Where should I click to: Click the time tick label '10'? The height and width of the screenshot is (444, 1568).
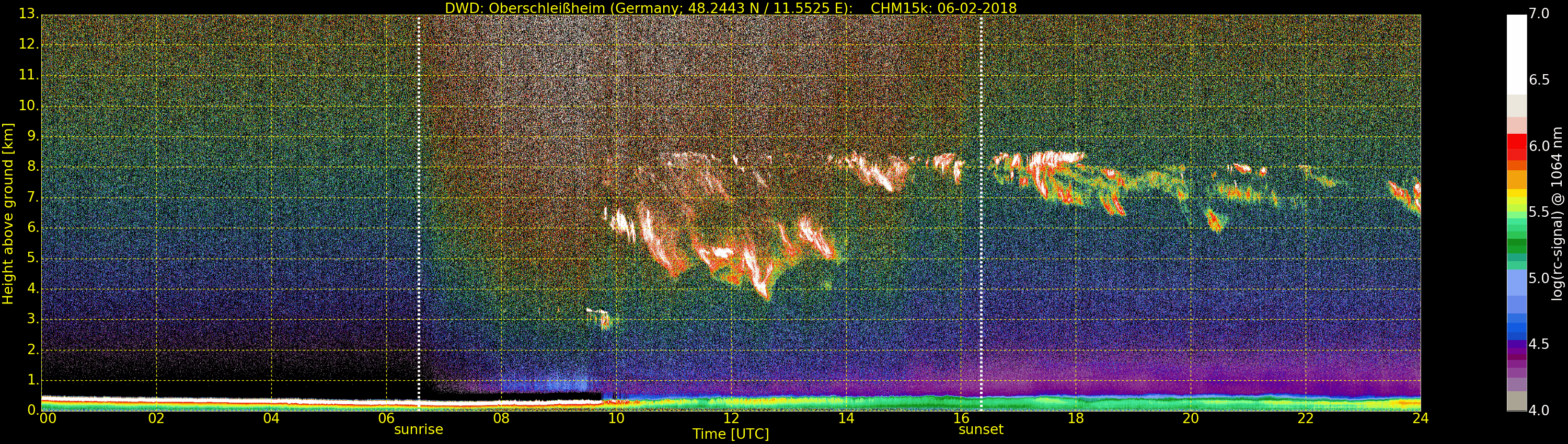tap(616, 418)
